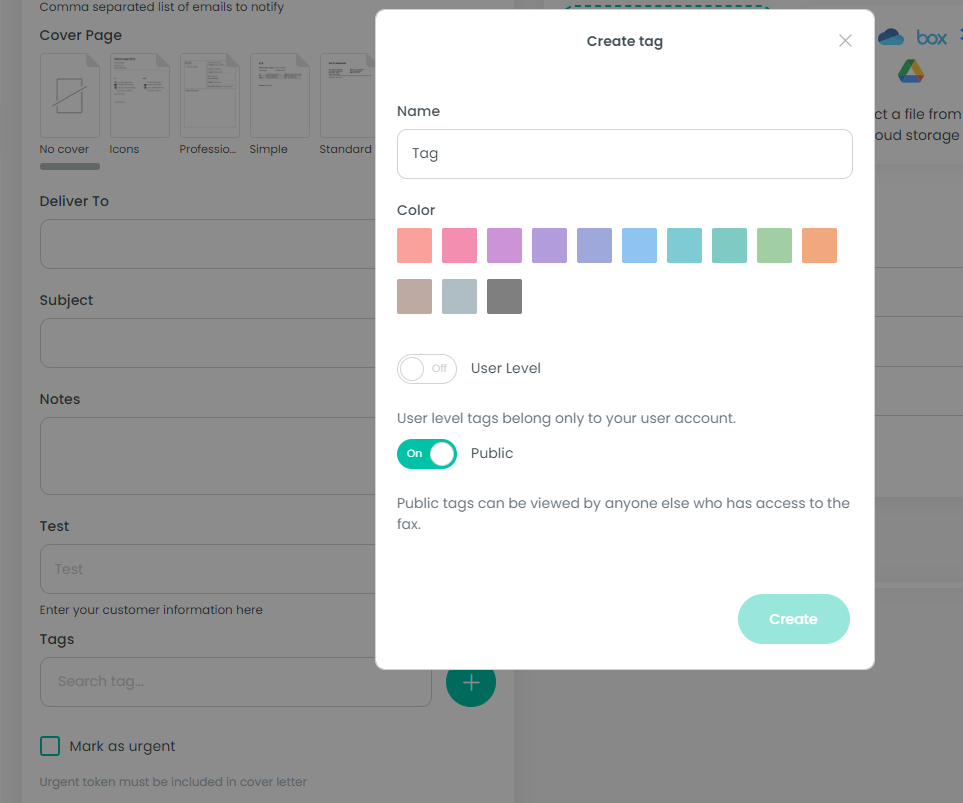Turn off the Public tag switch
Viewport: 963px width, 803px height.
(427, 454)
